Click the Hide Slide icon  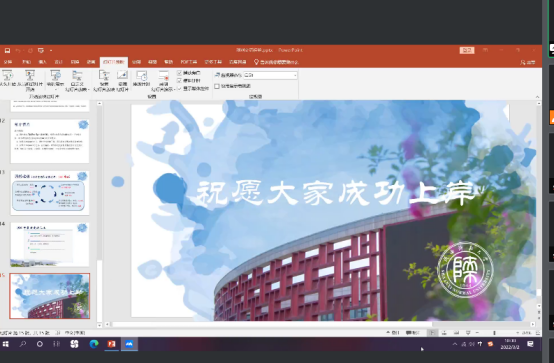[x=122, y=75]
